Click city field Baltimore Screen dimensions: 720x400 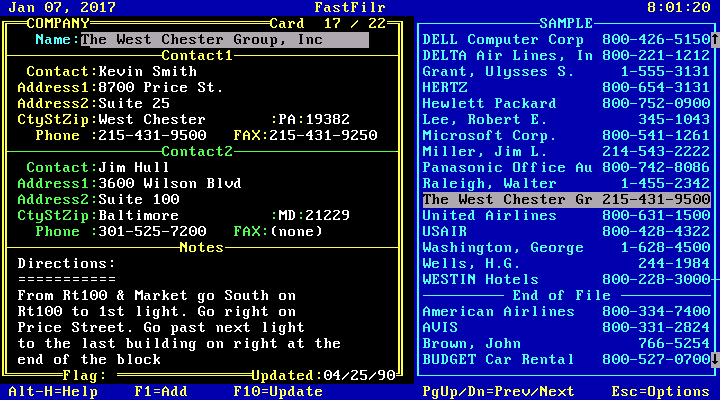(139, 215)
